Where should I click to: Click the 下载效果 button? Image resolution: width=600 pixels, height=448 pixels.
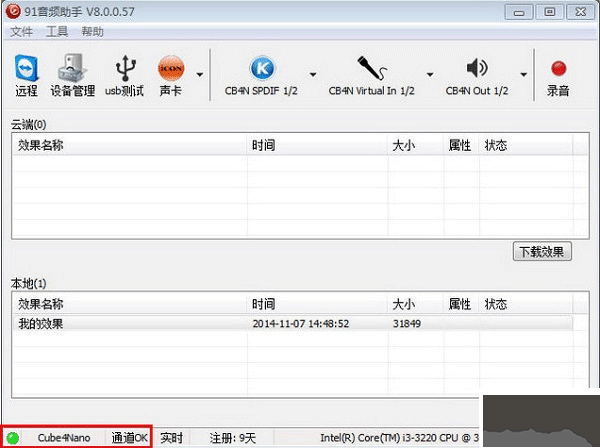(x=542, y=251)
